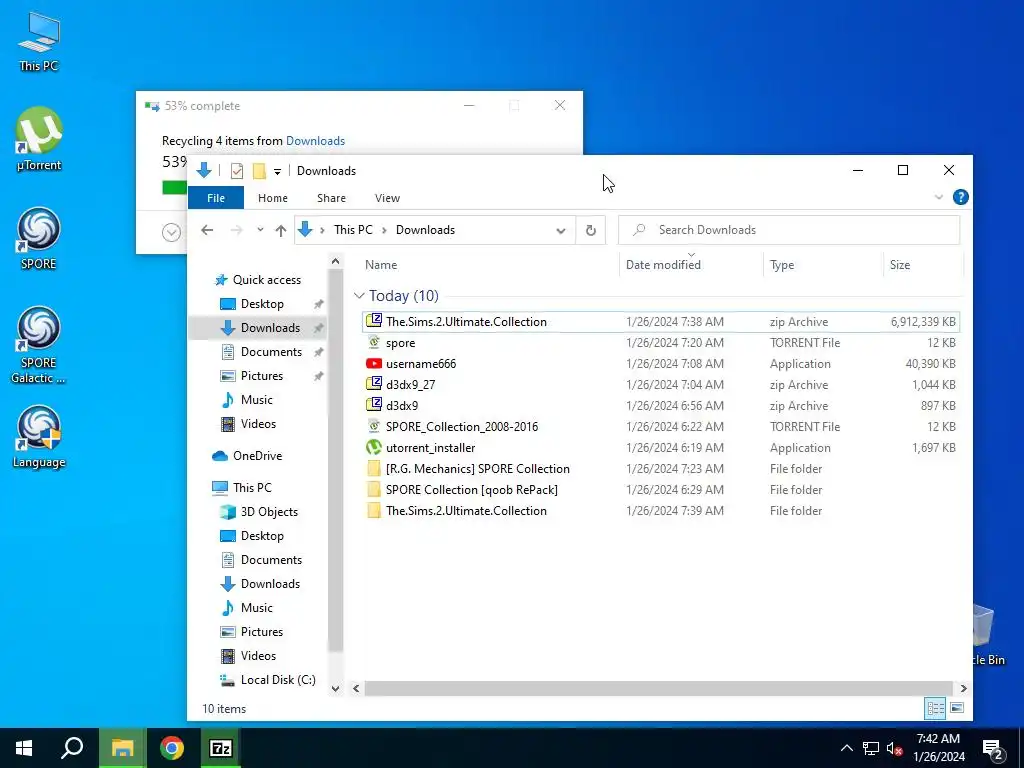This screenshot has width=1024, height=768.
Task: Open pinned Documents under Quick access
Action: point(262,352)
